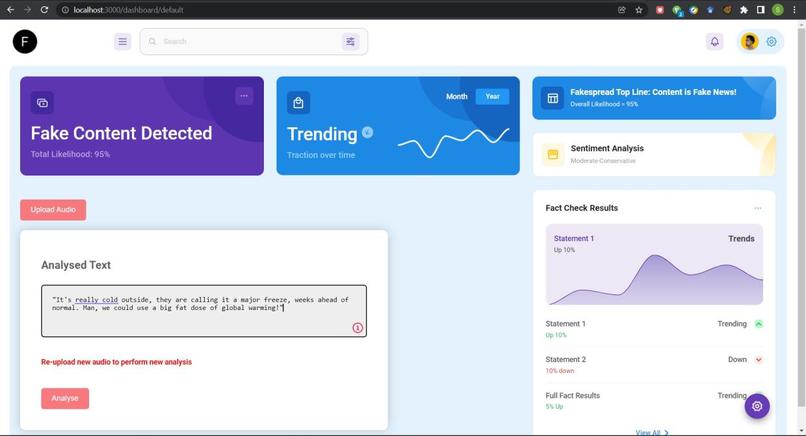Click 'Full Fact Results' row label
Screen dimensions: 806x436
pos(573,395)
